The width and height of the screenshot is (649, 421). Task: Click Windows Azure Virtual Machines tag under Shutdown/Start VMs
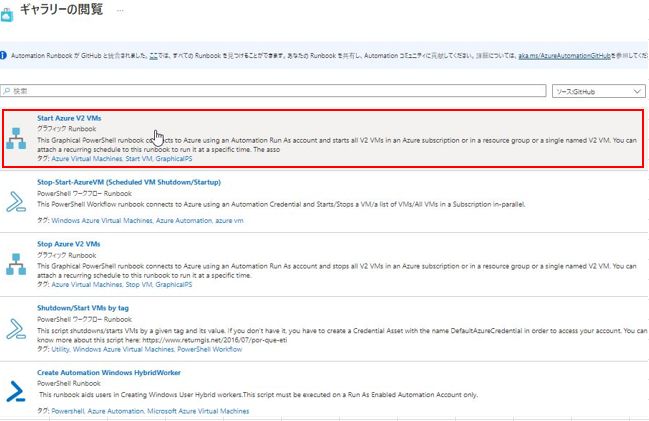(x=123, y=349)
